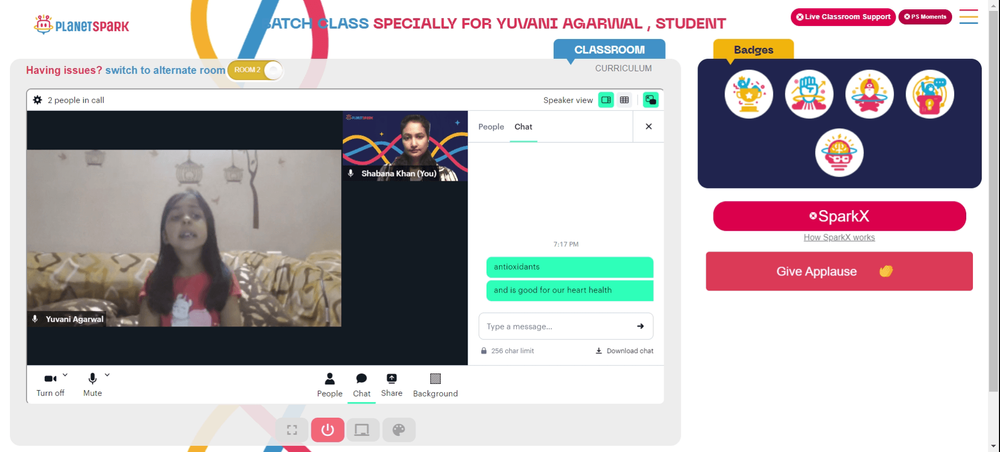Switch to grid view layout icon
1000x452 pixels.
coord(624,100)
